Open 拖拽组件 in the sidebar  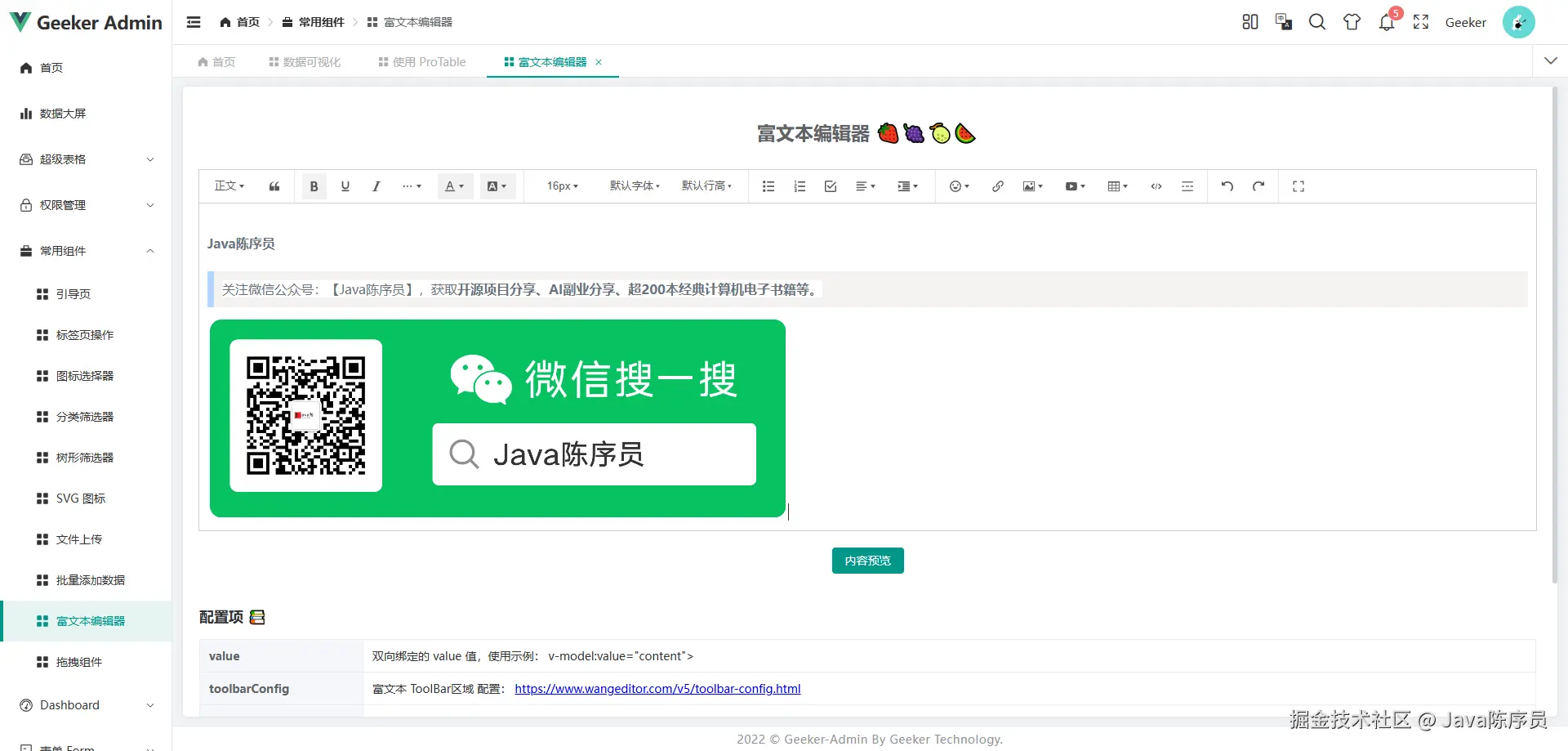tap(86, 662)
